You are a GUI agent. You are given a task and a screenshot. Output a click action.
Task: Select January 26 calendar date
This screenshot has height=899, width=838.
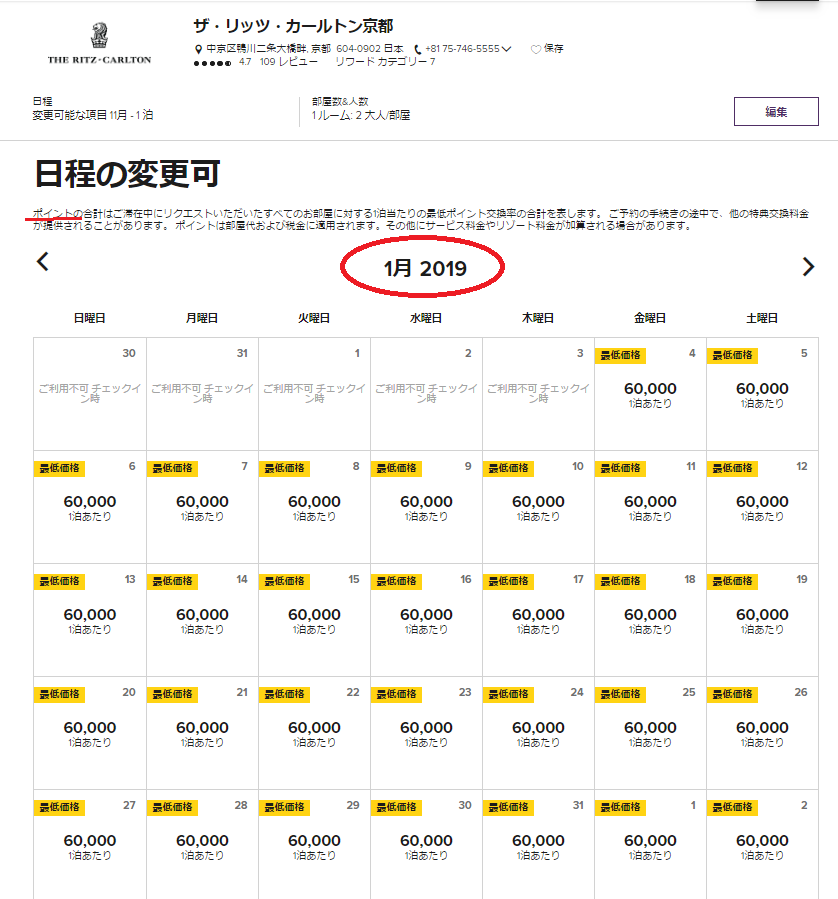click(x=762, y=733)
